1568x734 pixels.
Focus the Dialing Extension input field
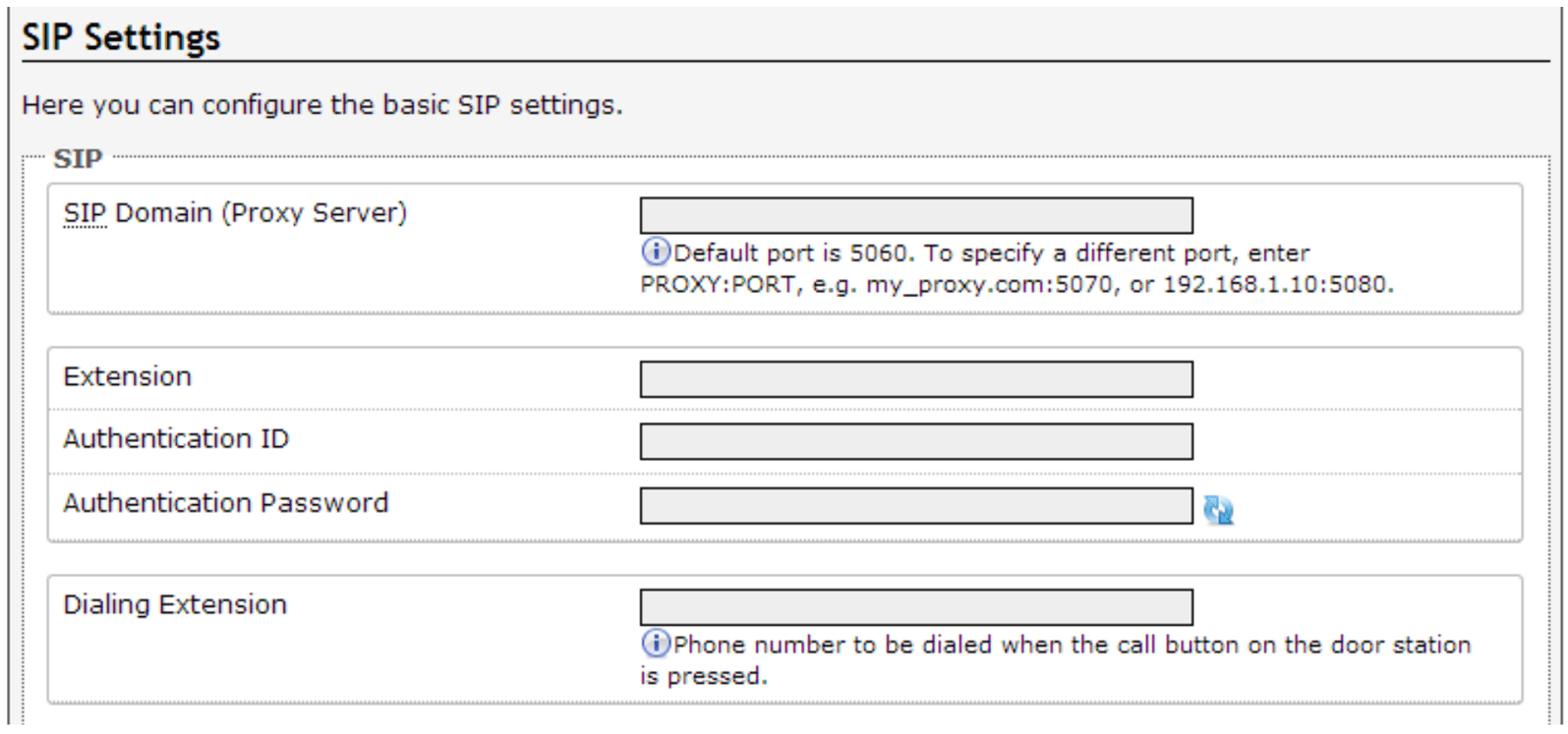point(915,607)
